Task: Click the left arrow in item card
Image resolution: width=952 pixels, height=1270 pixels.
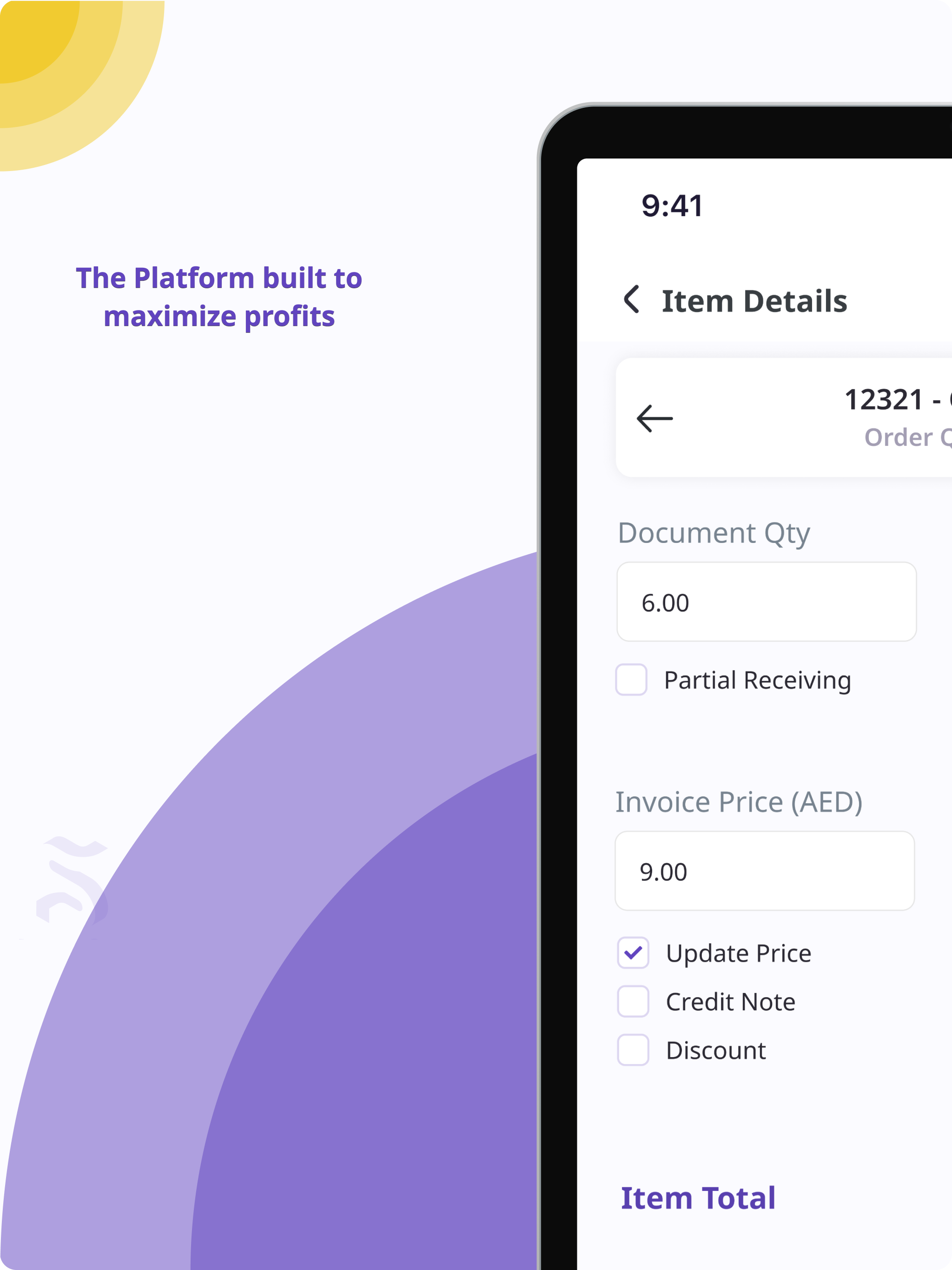Action: 654,418
